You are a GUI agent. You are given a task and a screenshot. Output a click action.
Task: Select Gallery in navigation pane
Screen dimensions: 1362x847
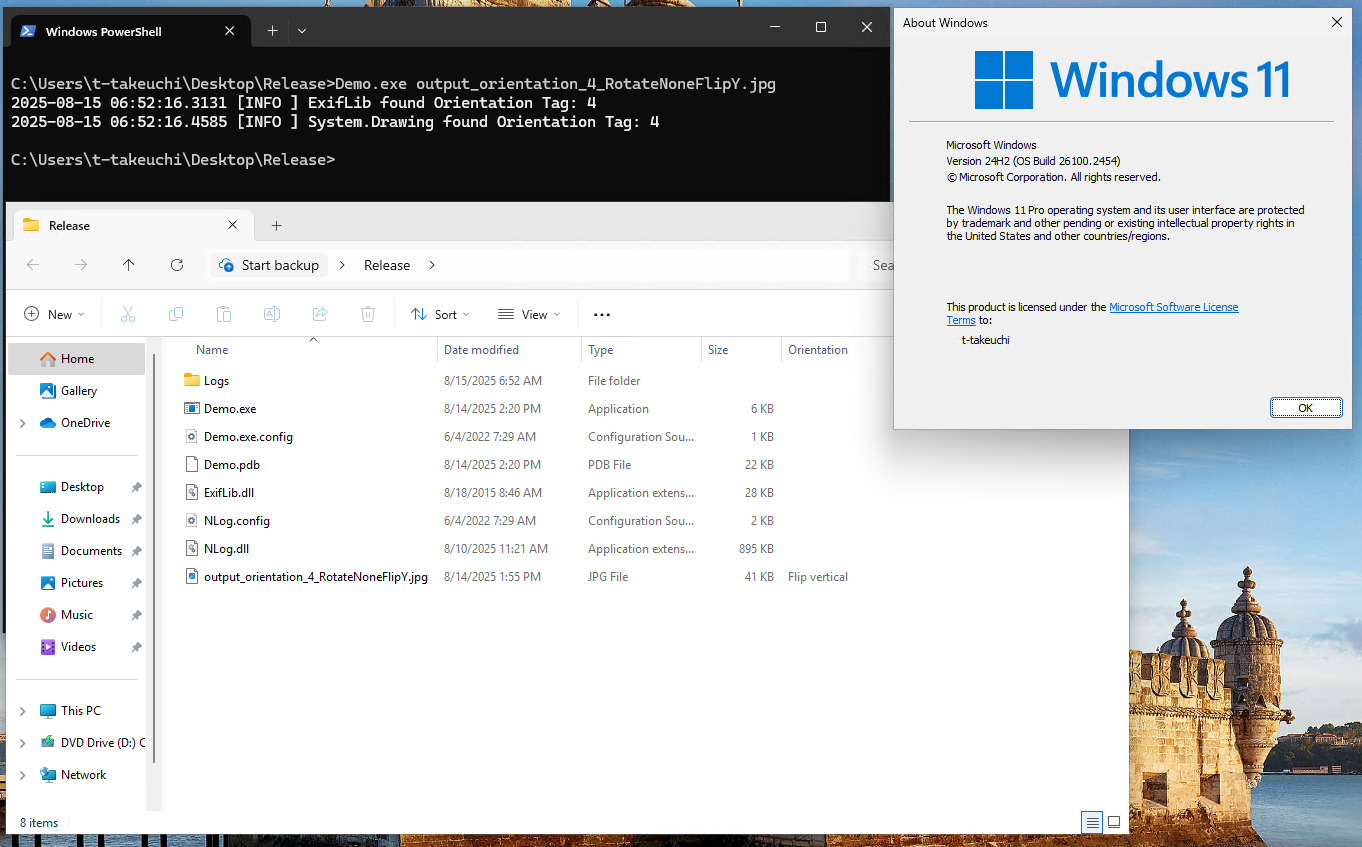click(x=77, y=391)
